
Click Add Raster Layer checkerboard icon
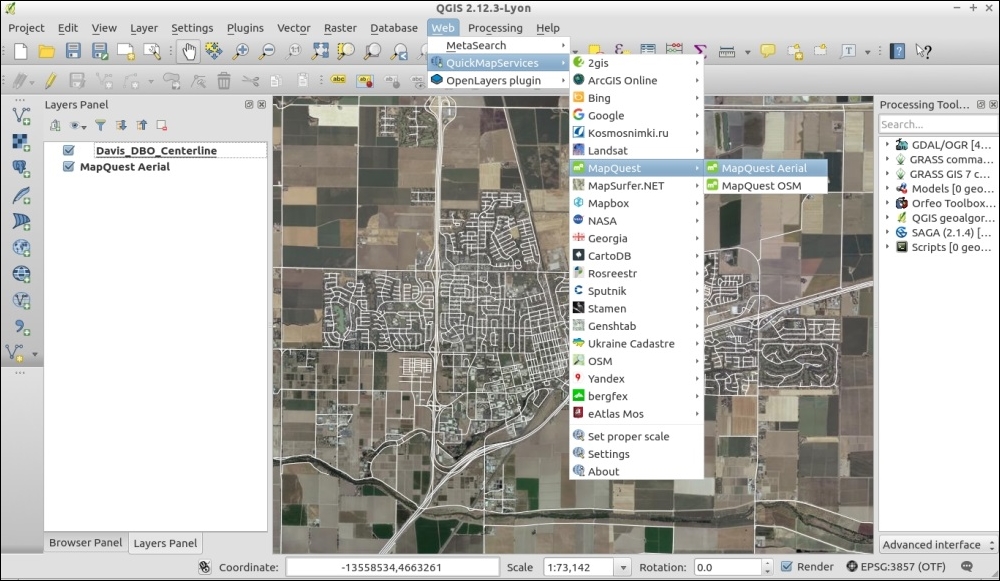click(21, 142)
